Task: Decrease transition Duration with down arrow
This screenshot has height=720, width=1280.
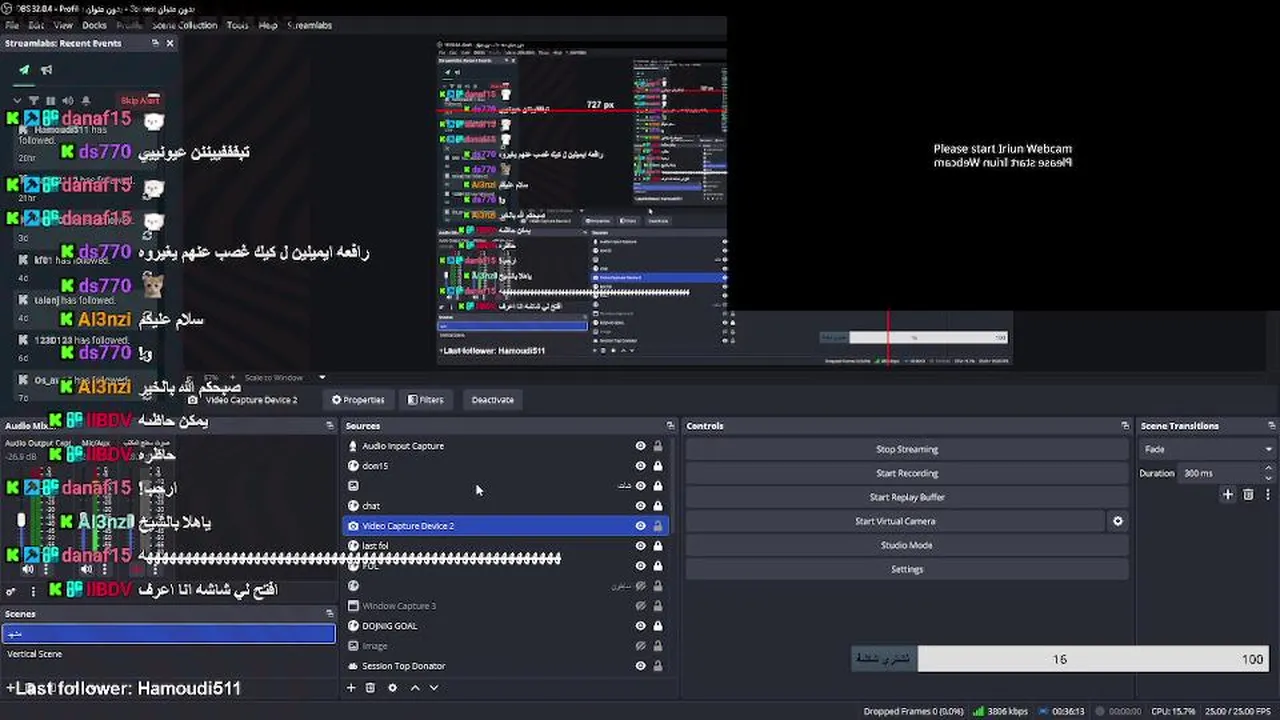Action: [1269, 478]
